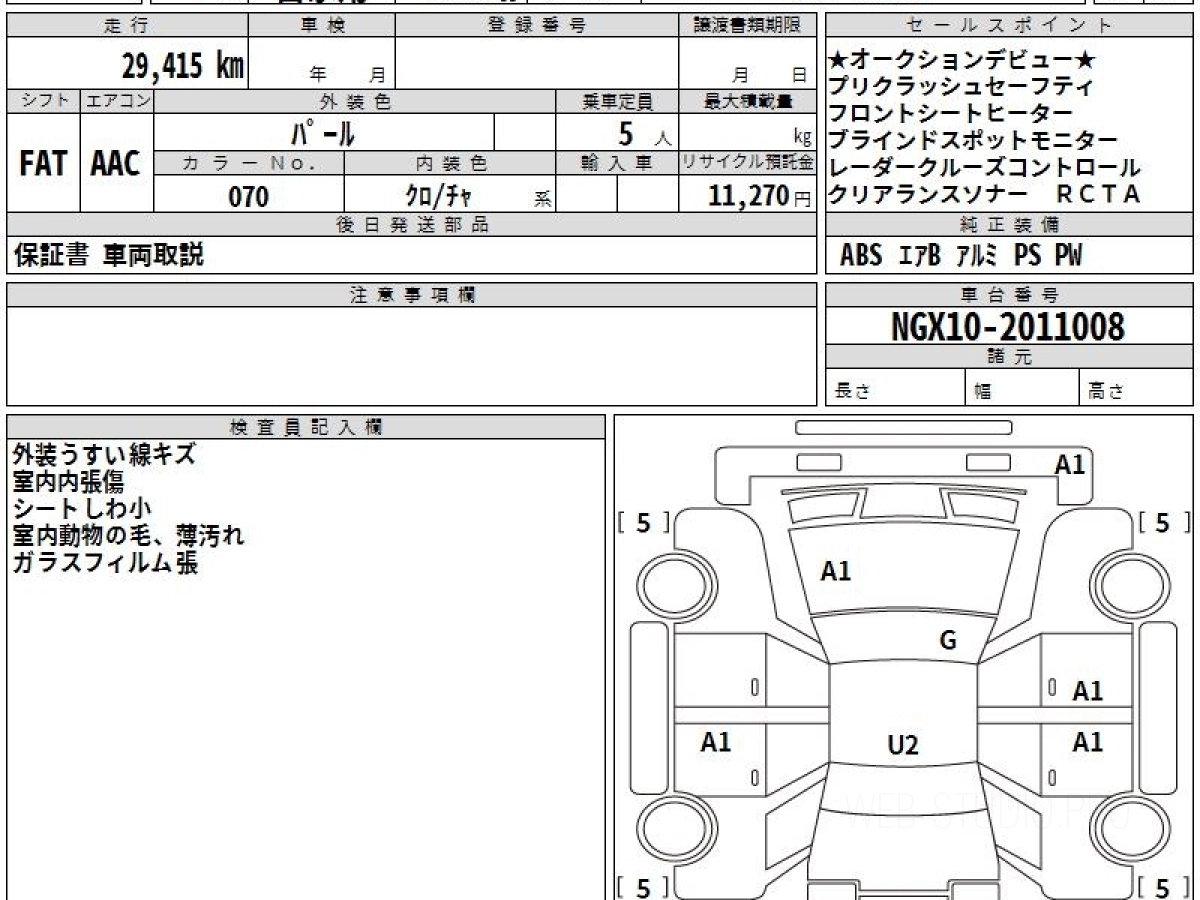This screenshot has height=900, width=1200.
Task: Select the セールスポイント heading
Action: pyautogui.click(x=1009, y=26)
